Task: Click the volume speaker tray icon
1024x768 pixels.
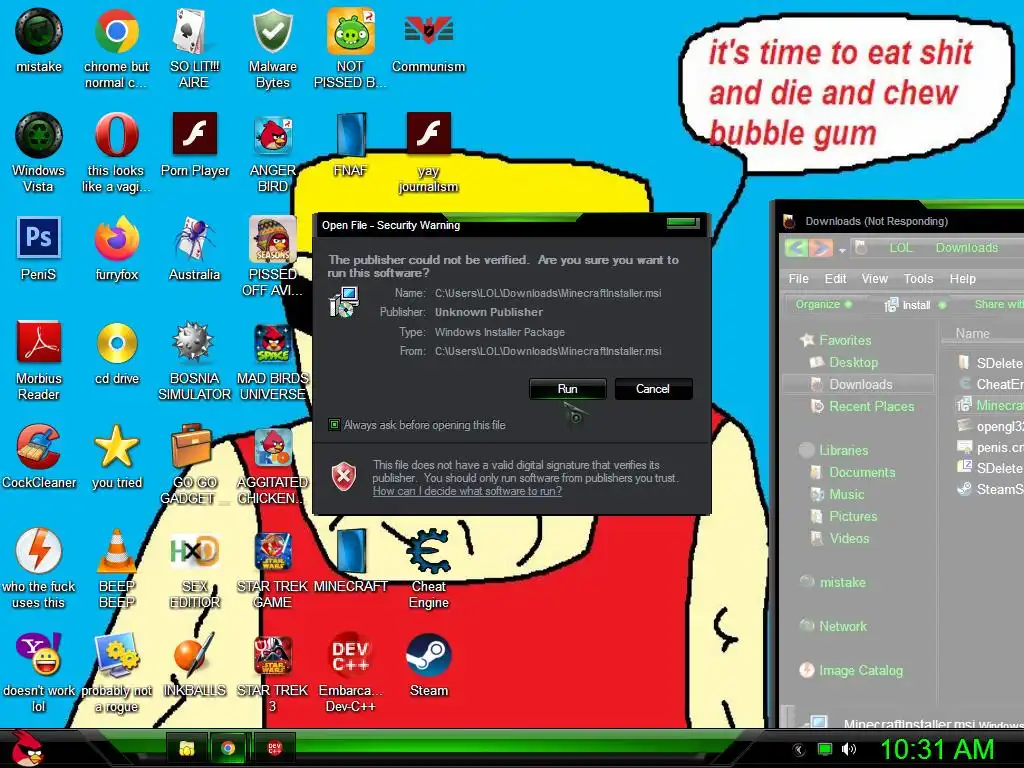Action: pyautogui.click(x=848, y=749)
